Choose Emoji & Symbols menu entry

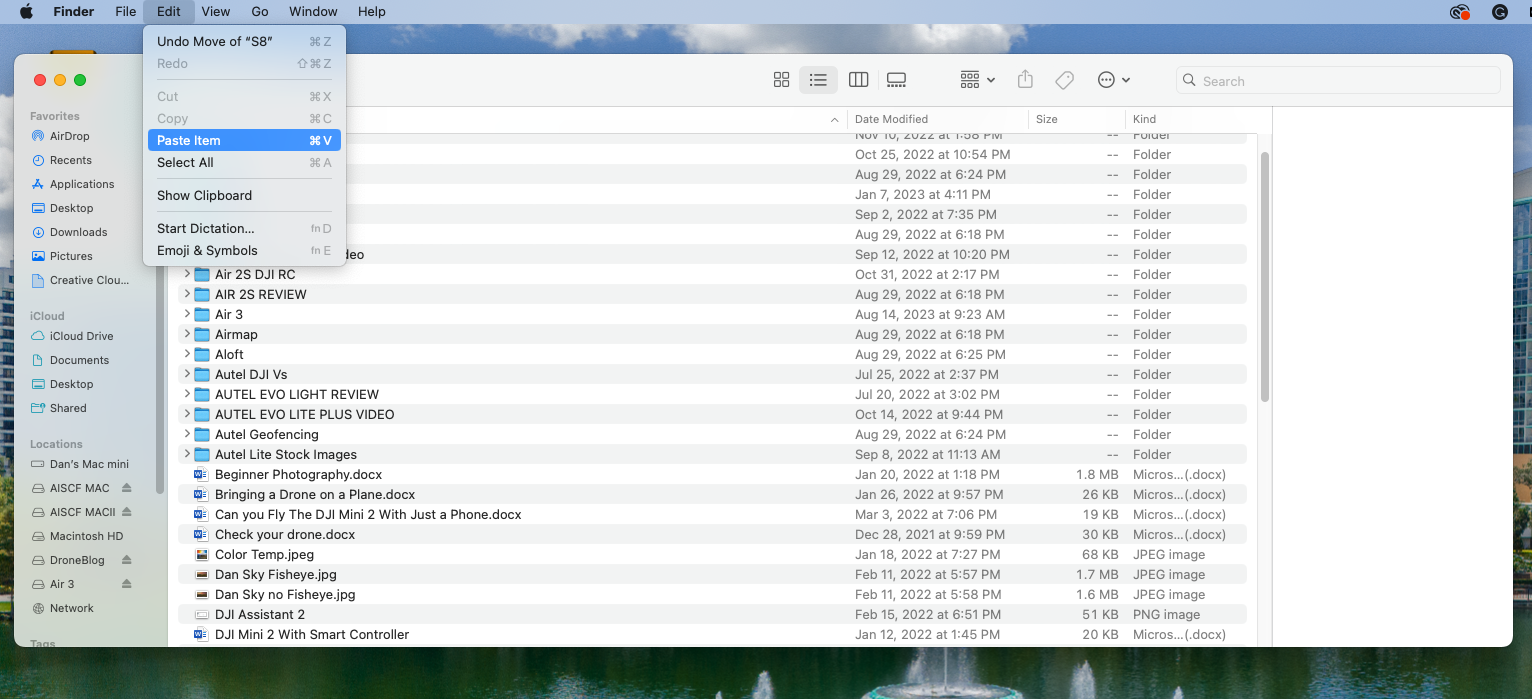[x=244, y=251]
